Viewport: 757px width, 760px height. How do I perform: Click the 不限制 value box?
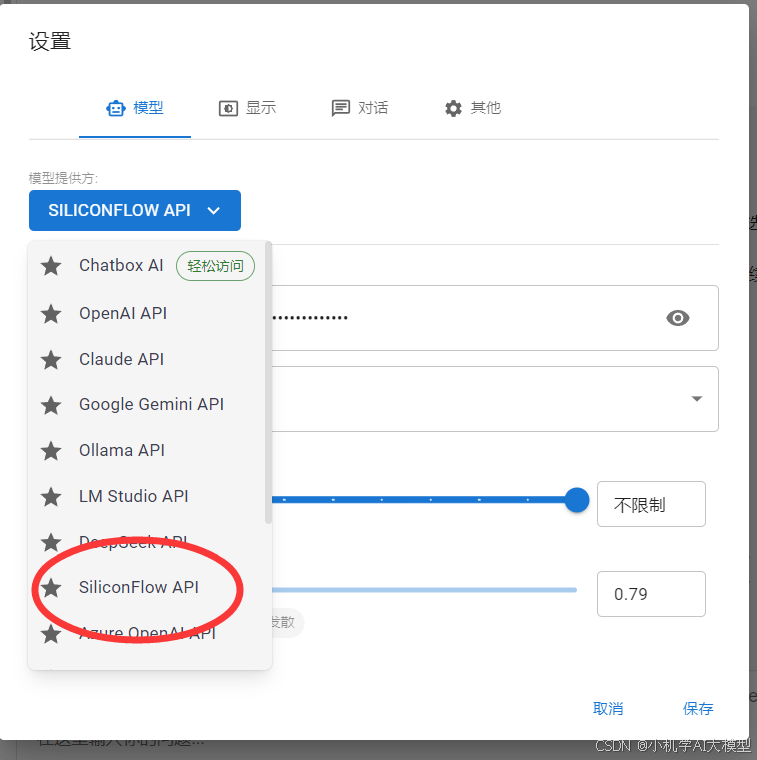point(651,504)
